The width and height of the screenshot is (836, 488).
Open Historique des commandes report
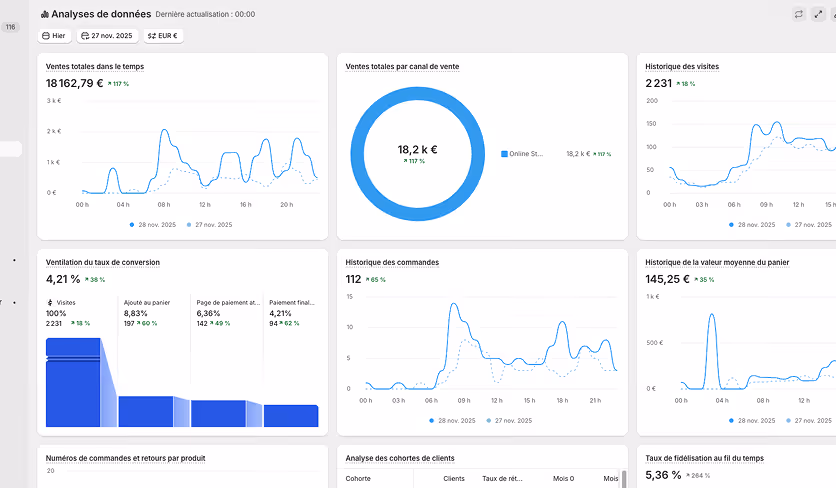[392, 262]
